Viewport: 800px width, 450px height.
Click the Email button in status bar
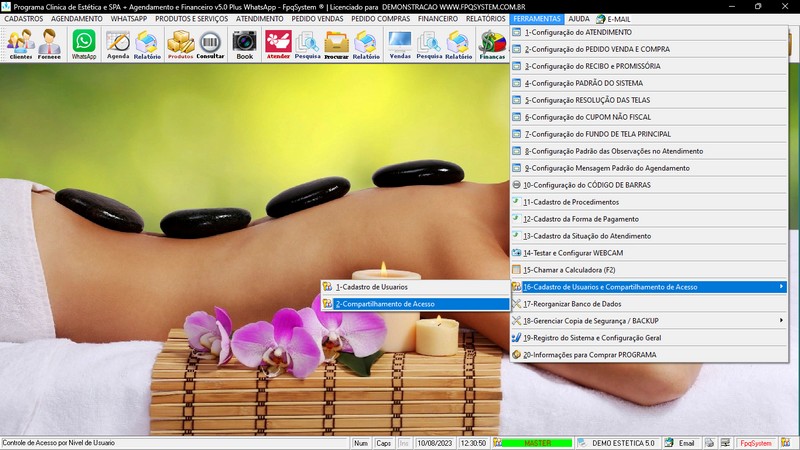[x=680, y=442]
